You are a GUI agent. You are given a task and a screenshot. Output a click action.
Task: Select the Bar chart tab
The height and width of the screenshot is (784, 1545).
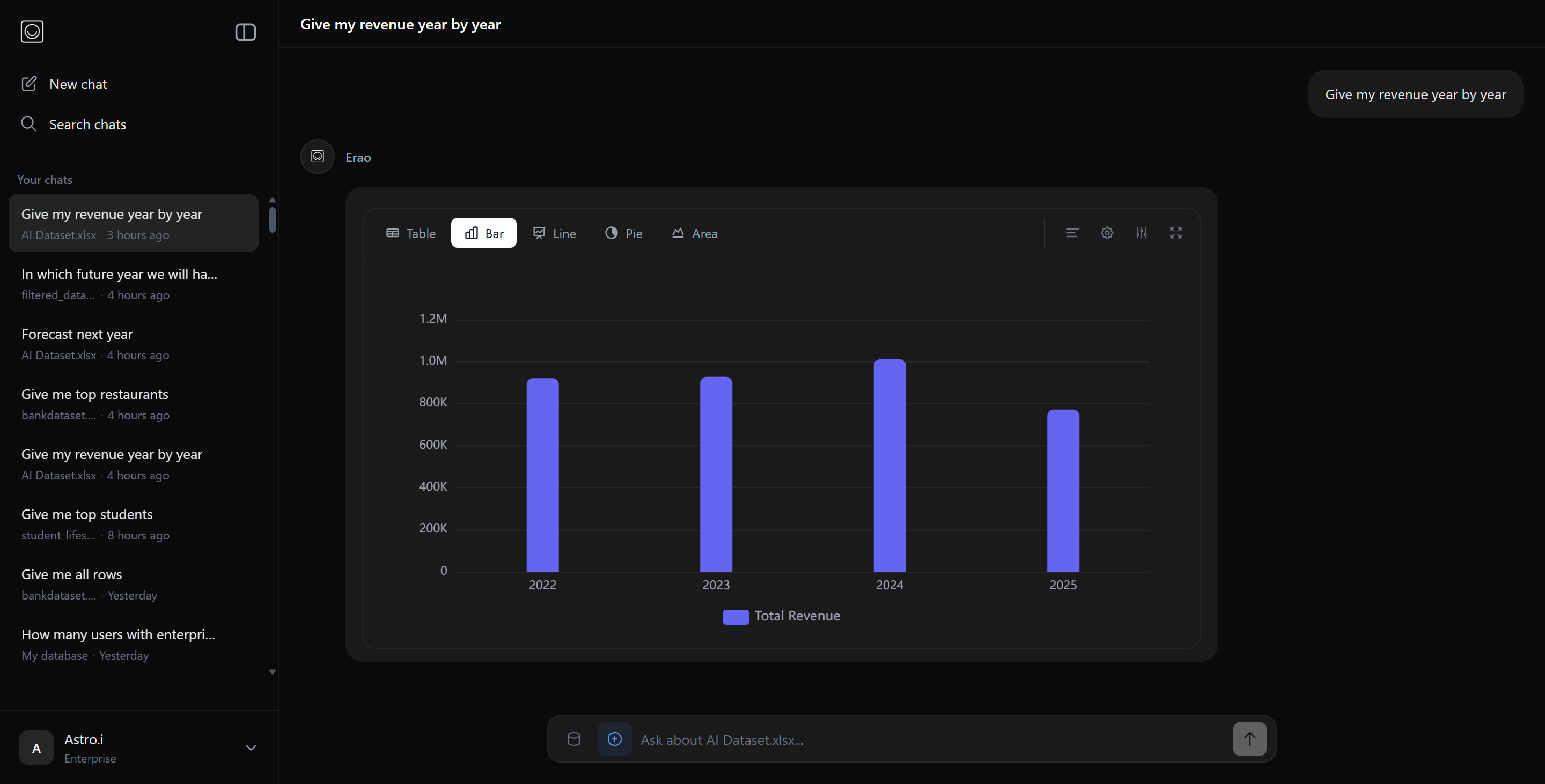point(483,233)
